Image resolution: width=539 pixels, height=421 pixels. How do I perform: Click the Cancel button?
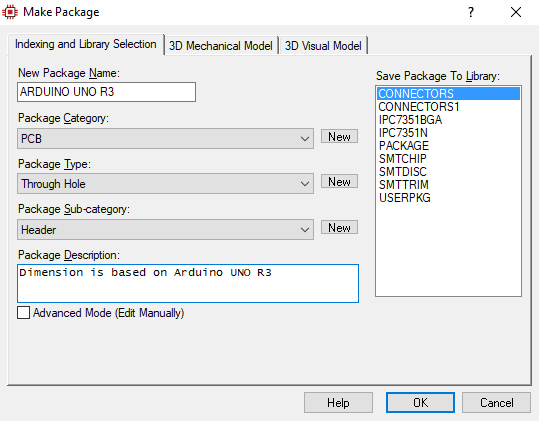click(496, 402)
